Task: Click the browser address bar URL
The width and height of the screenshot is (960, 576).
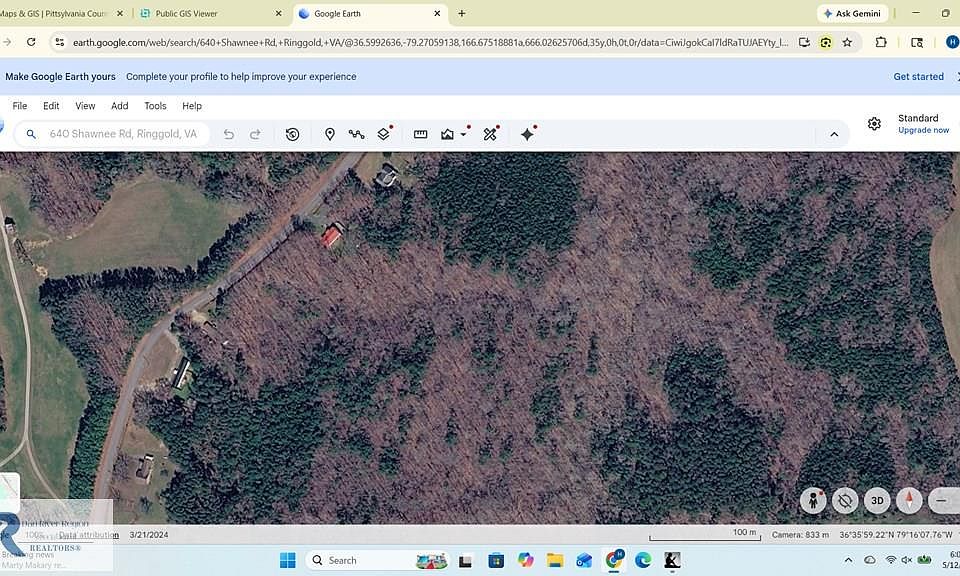Action: point(430,42)
